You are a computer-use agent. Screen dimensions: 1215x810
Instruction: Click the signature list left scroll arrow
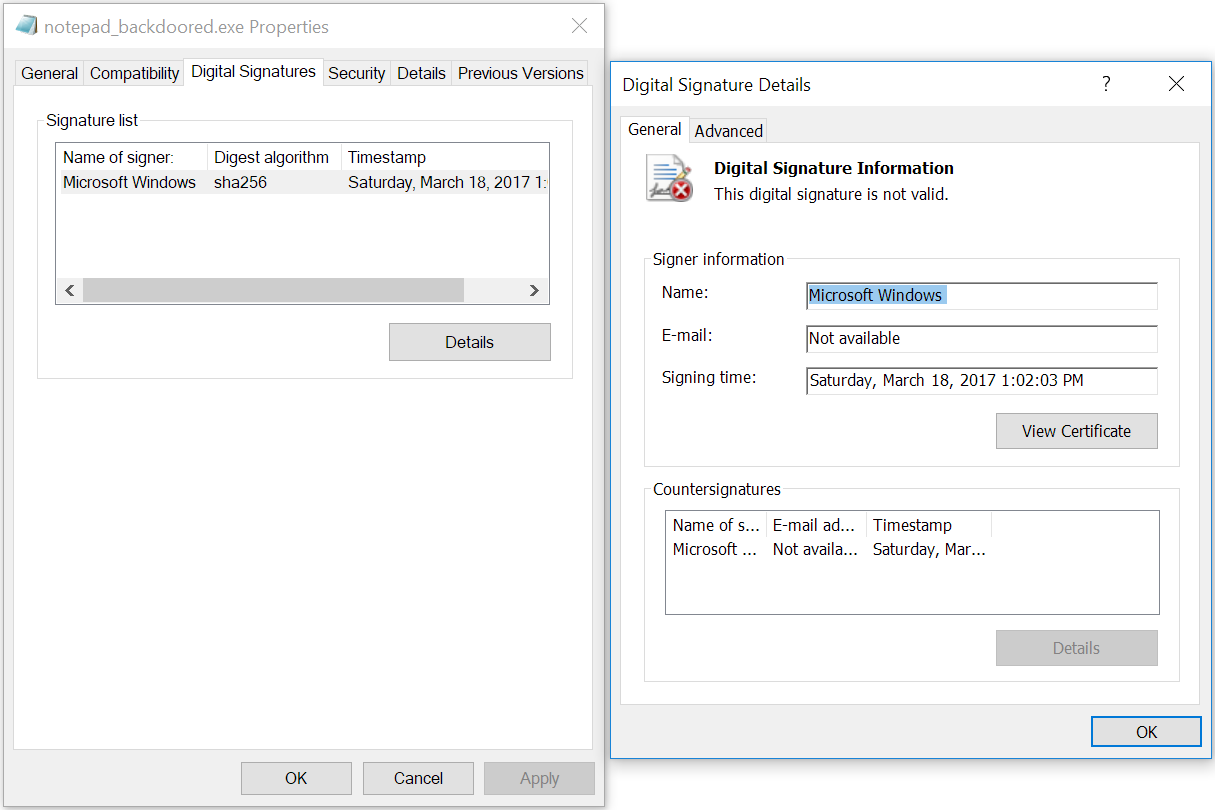70,291
